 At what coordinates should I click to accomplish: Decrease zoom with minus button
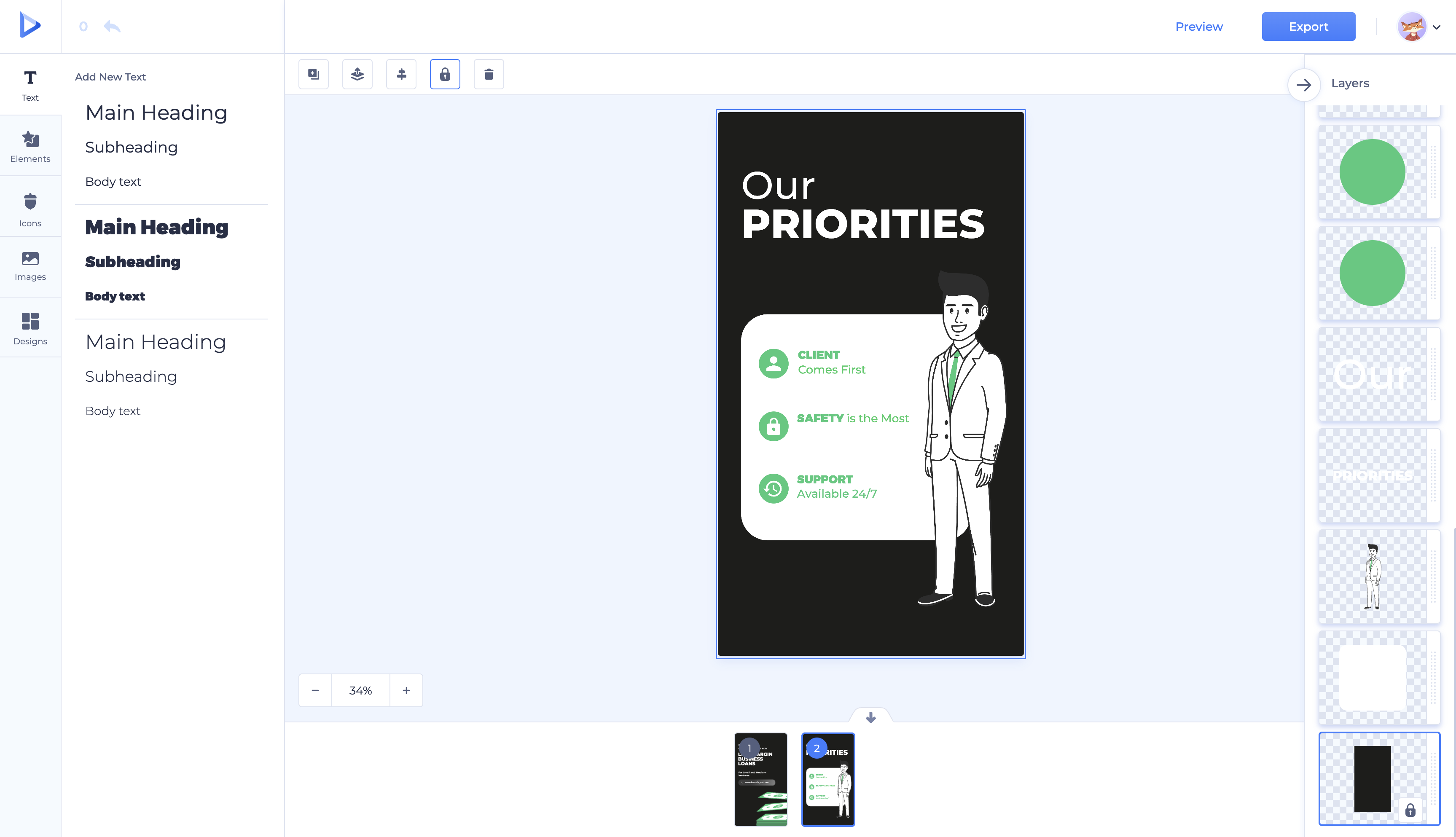tap(315, 690)
